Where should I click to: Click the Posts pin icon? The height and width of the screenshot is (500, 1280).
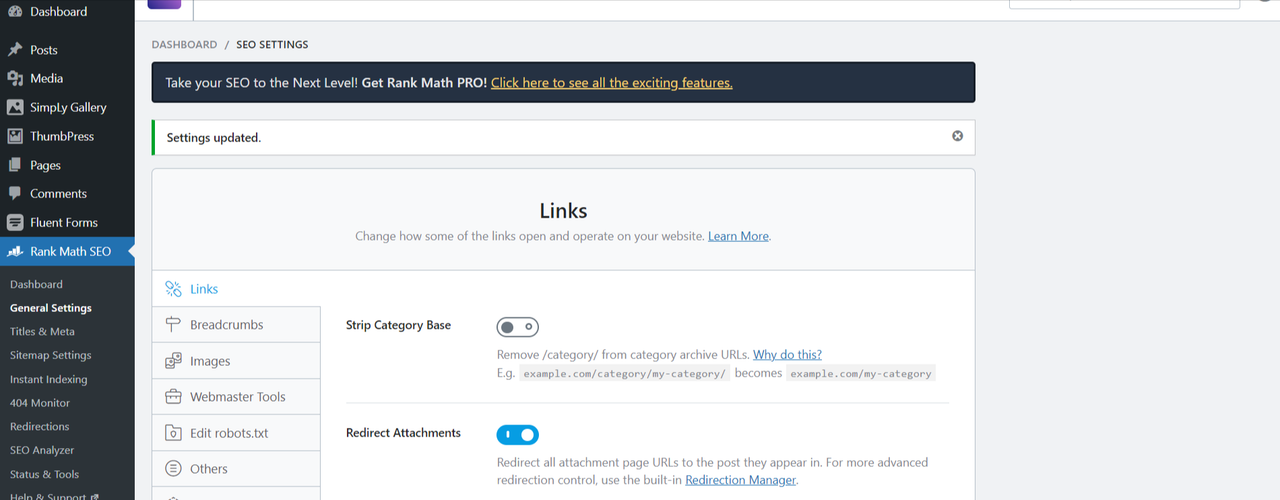15,50
